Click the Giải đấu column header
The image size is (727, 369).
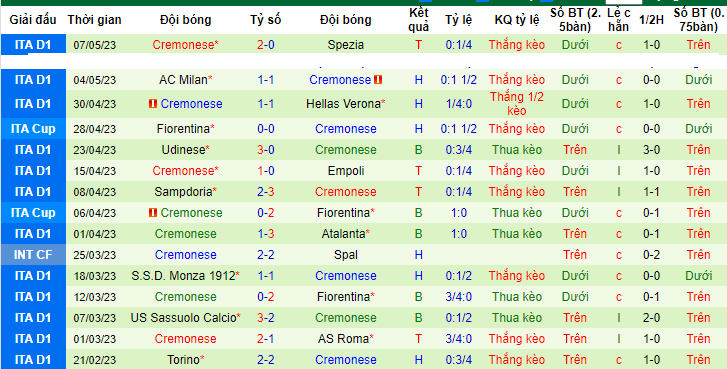coord(33,20)
